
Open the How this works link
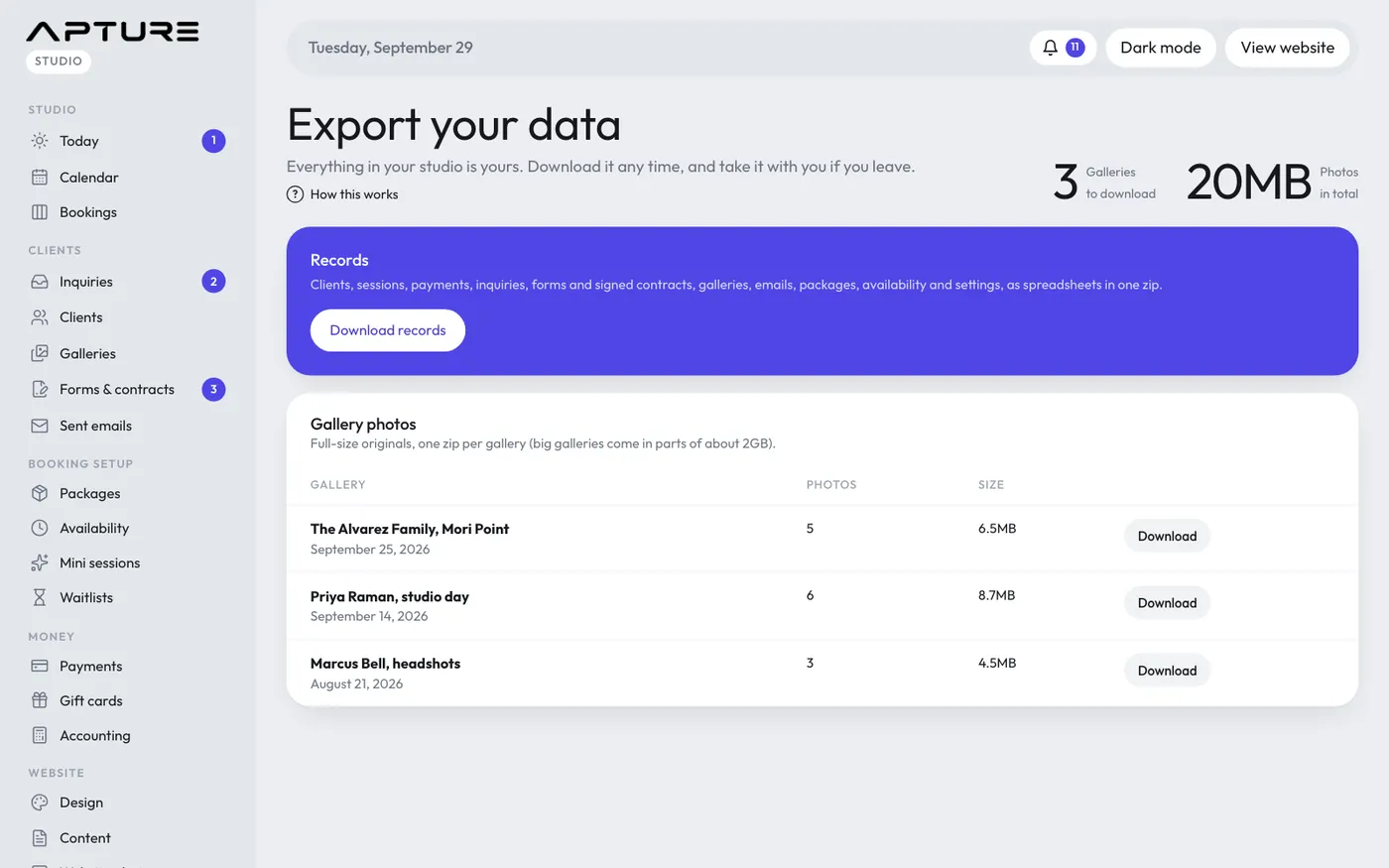[354, 194]
